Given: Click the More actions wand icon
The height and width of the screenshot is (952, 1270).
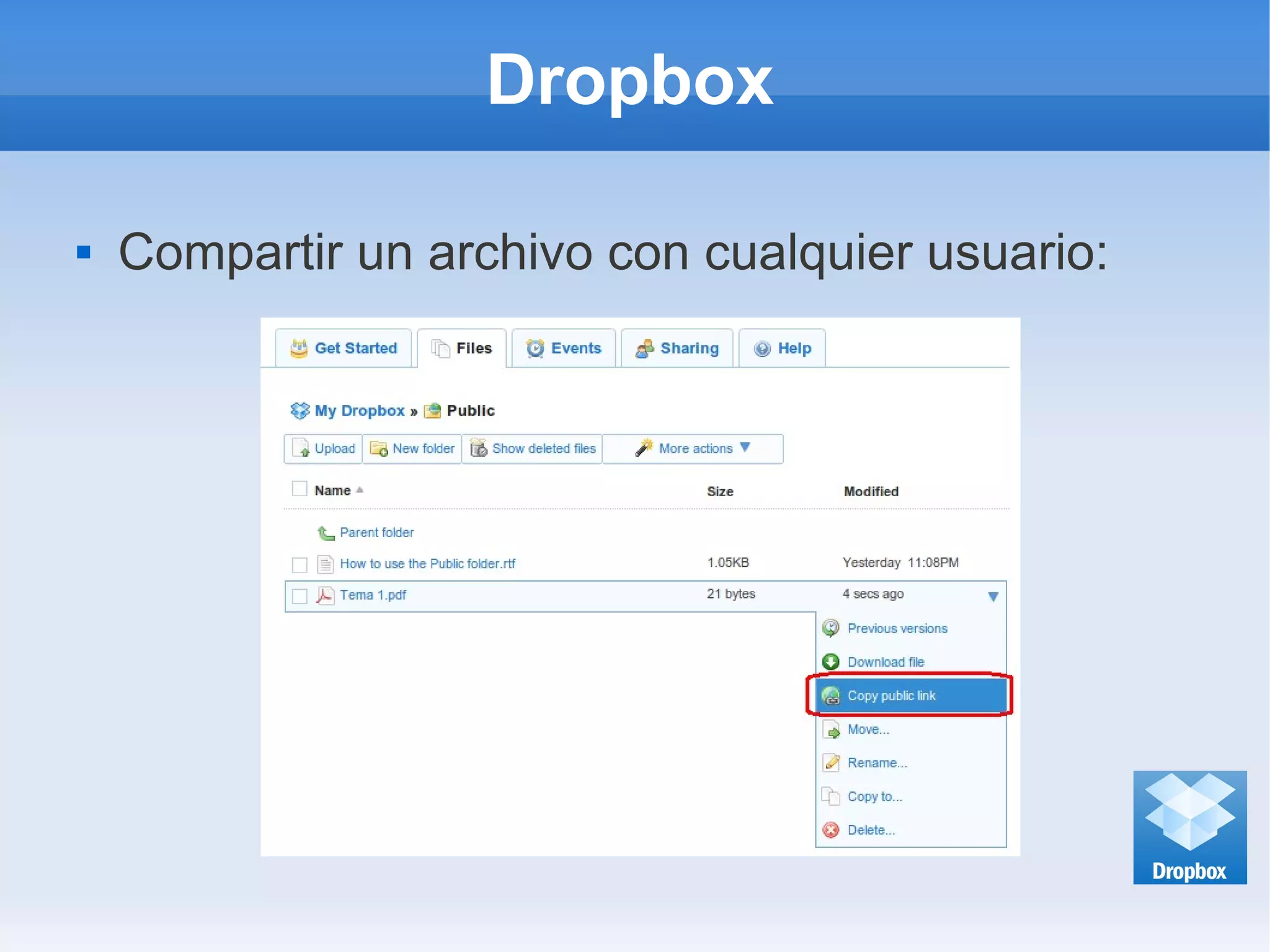Looking at the screenshot, I should 644,448.
